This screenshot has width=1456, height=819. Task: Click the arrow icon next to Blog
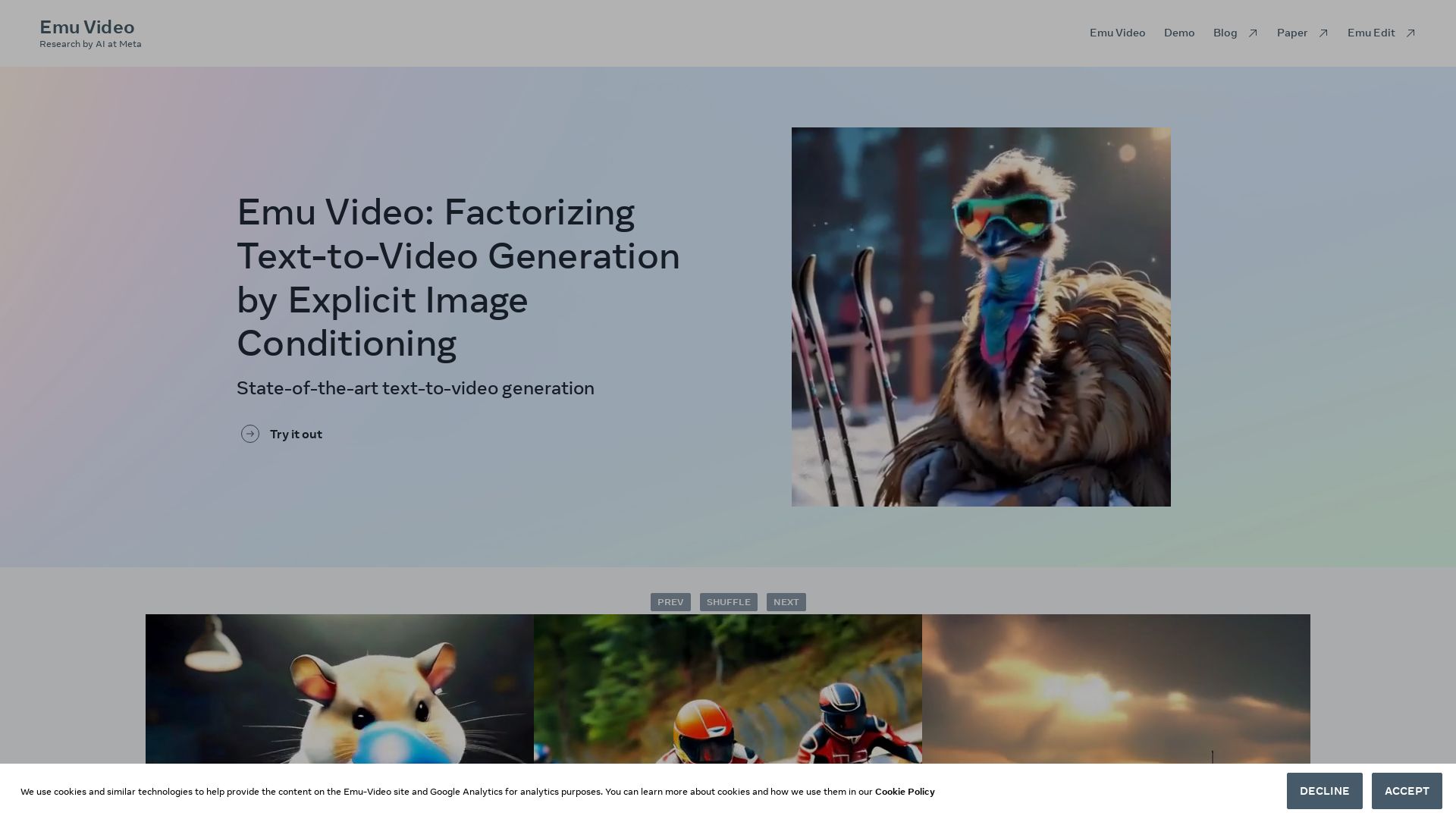click(1253, 33)
